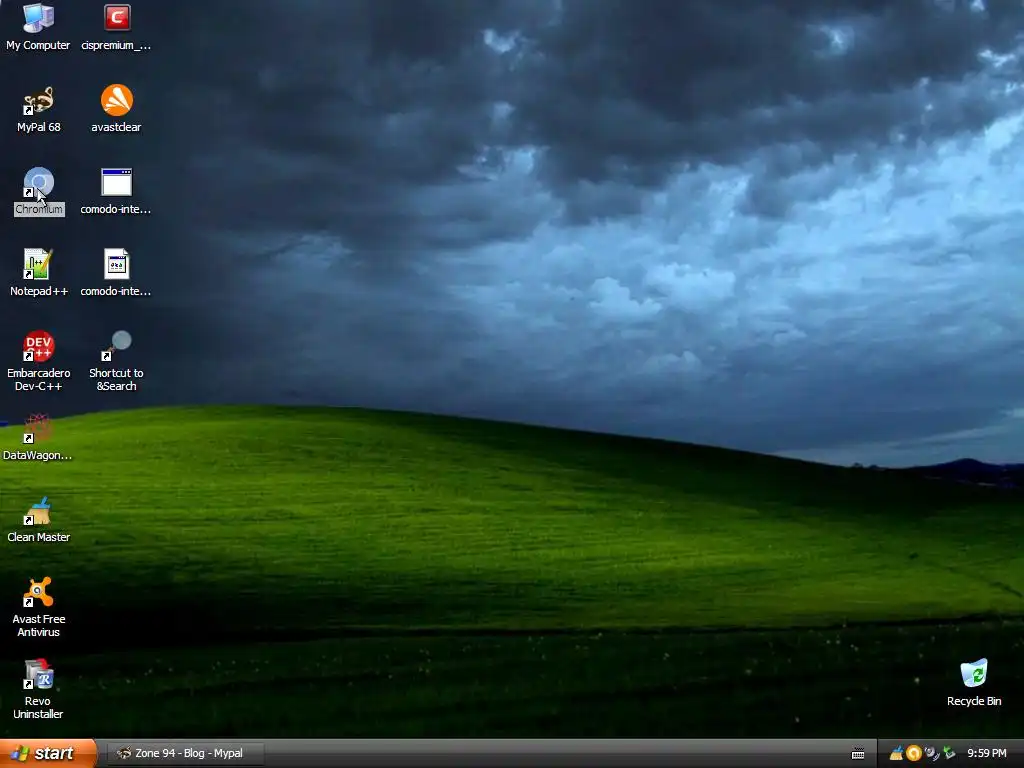This screenshot has width=1024, height=768.
Task: Select the avastclear desktop icon
Action: [x=116, y=109]
